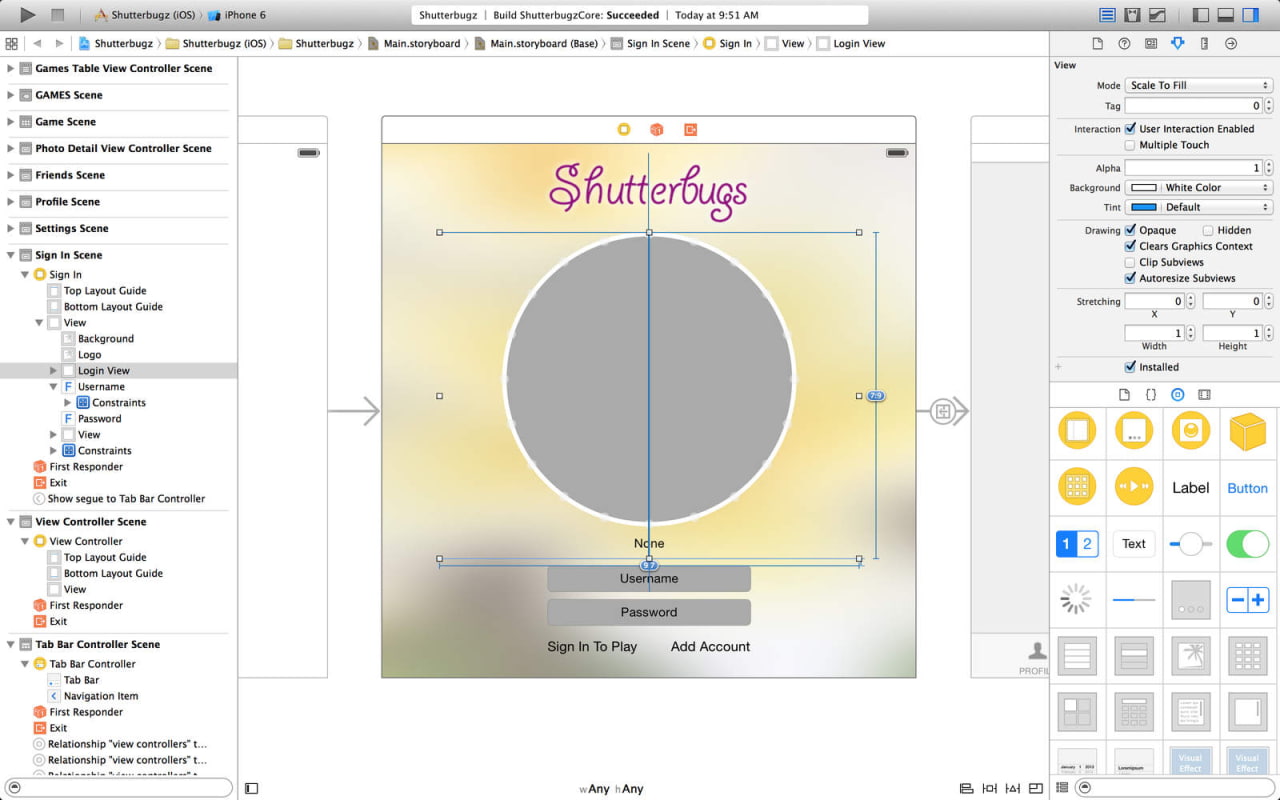Run the project with the Play button
Viewport: 1280px width, 800px height.
pyautogui.click(x=28, y=15)
